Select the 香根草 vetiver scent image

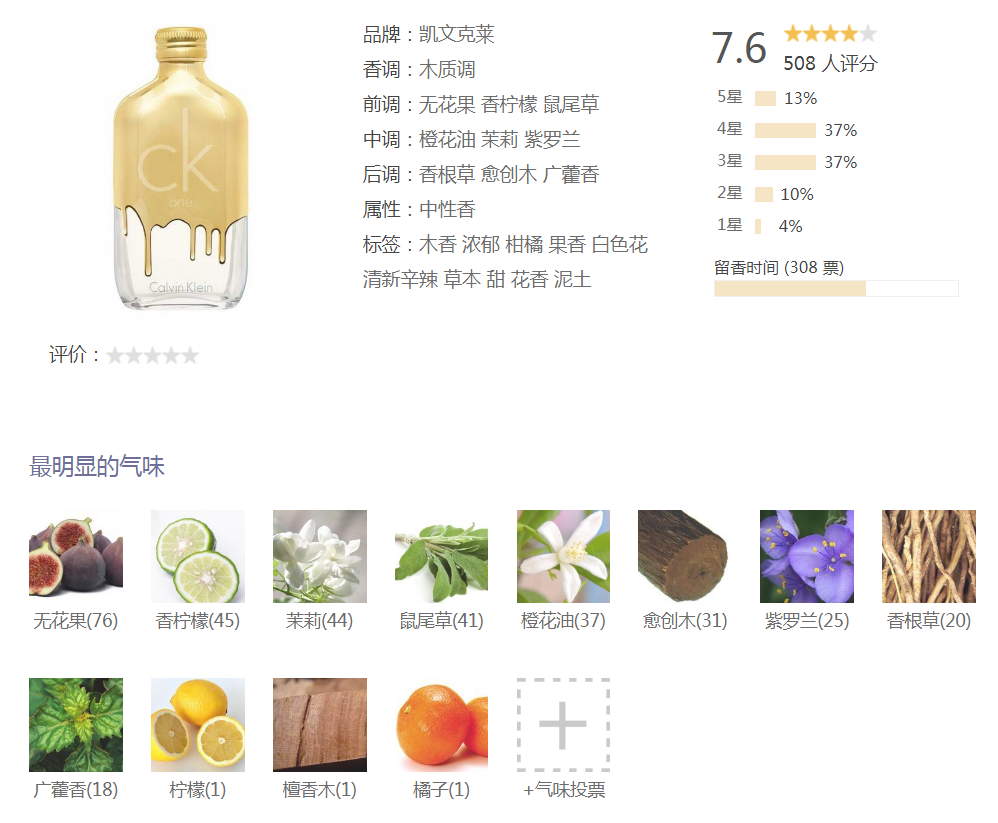pos(929,556)
